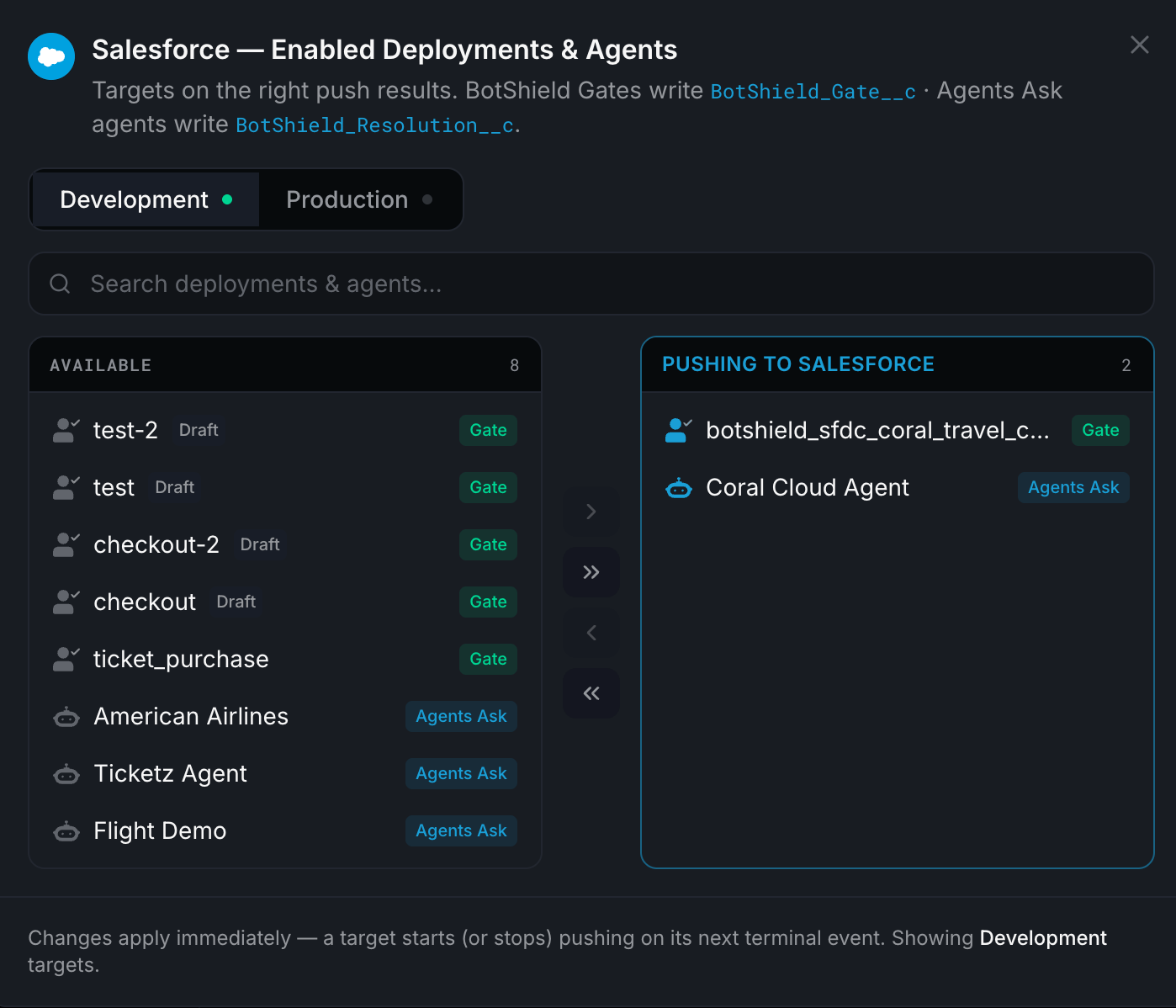Screen dimensions: 1176x1008
Task: Click blue robot icon beside Coral Cloud Agent
Action: (x=679, y=488)
